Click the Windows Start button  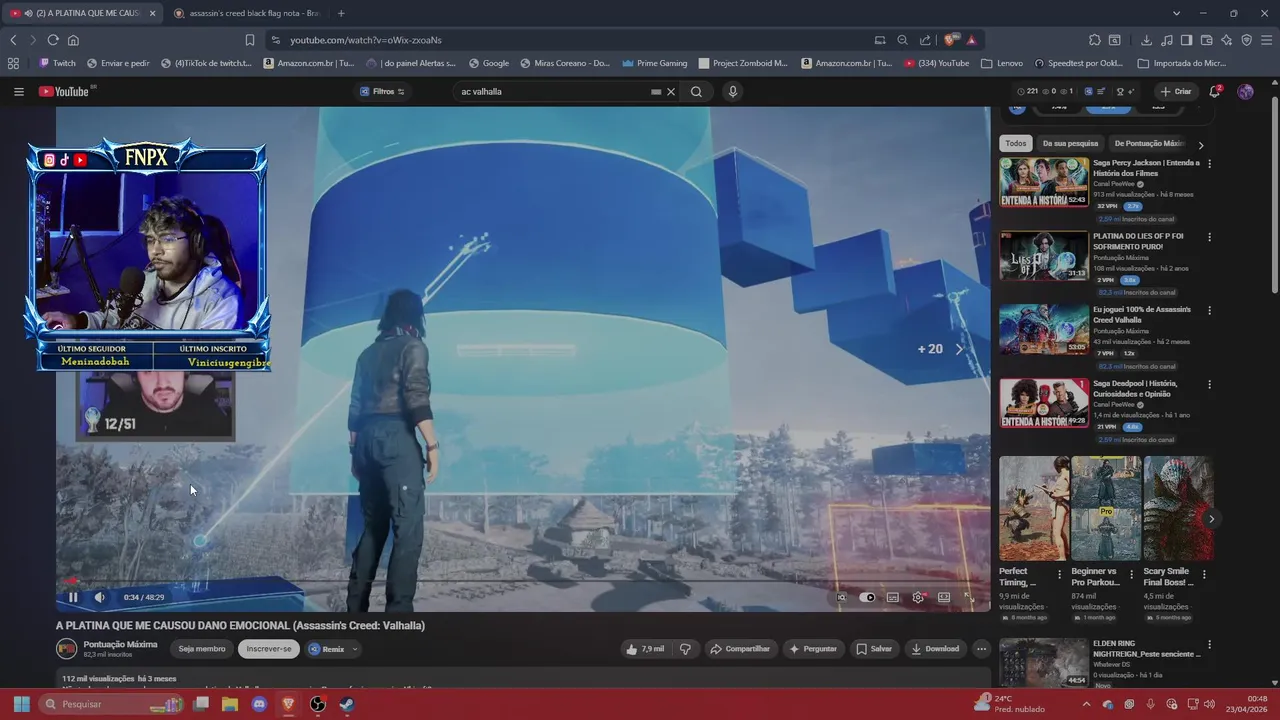tap(21, 704)
